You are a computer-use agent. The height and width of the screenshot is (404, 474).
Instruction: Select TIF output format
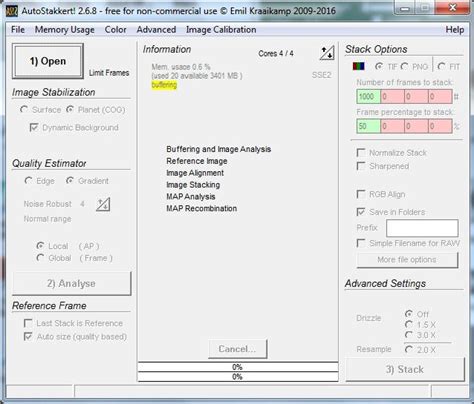tap(379, 66)
